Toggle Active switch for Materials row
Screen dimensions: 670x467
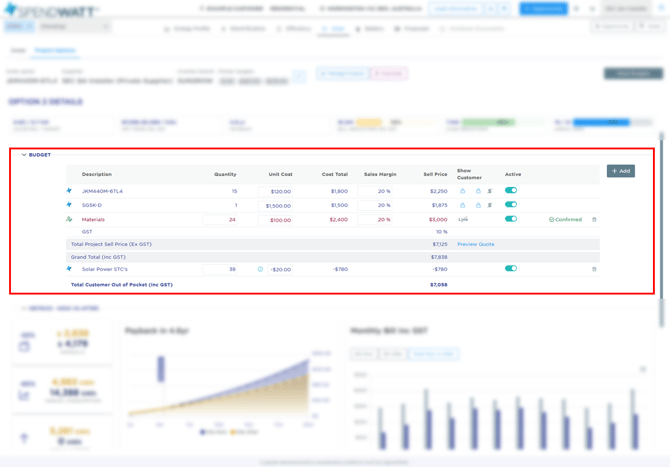(x=511, y=219)
